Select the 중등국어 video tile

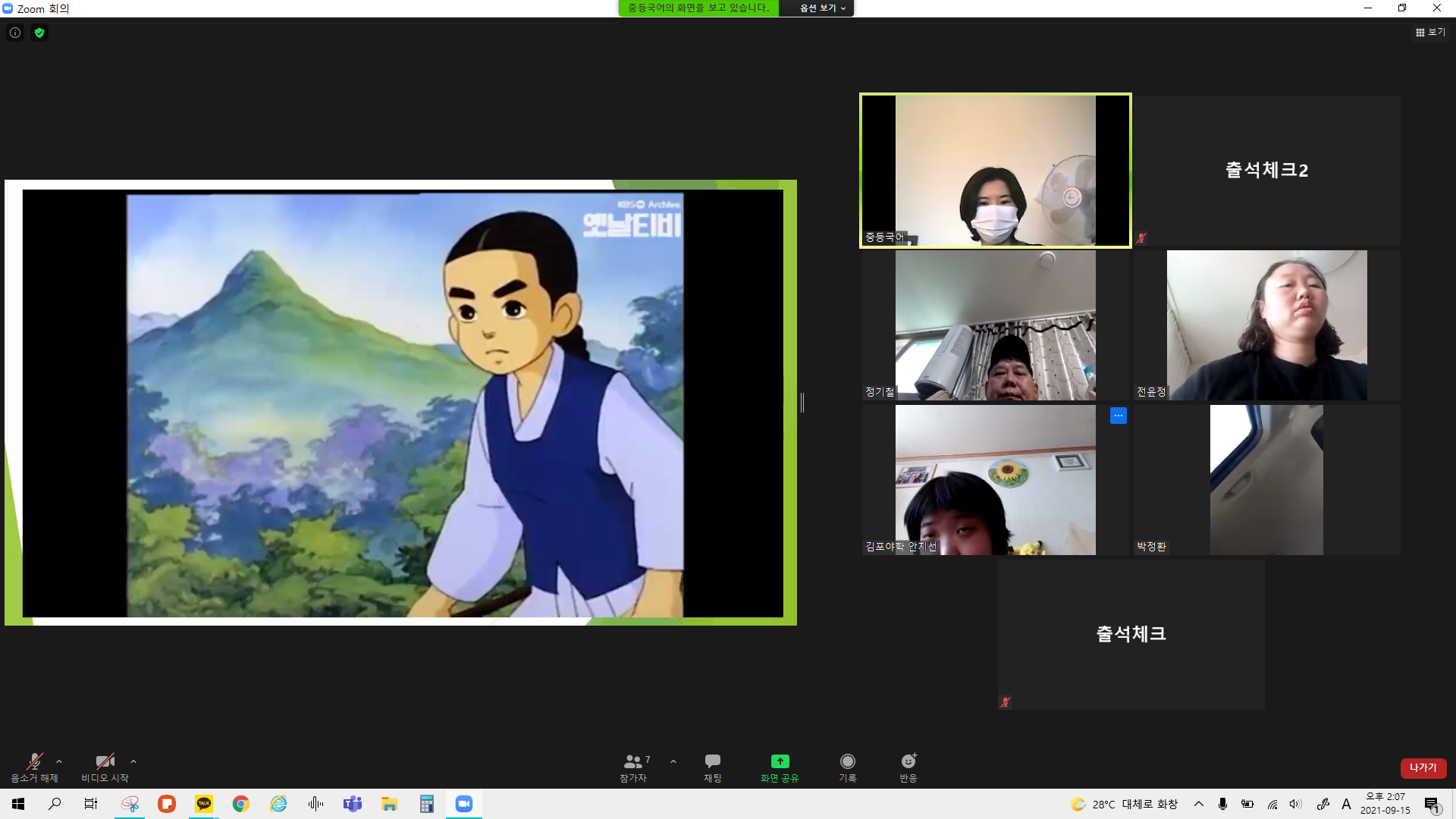pyautogui.click(x=996, y=170)
